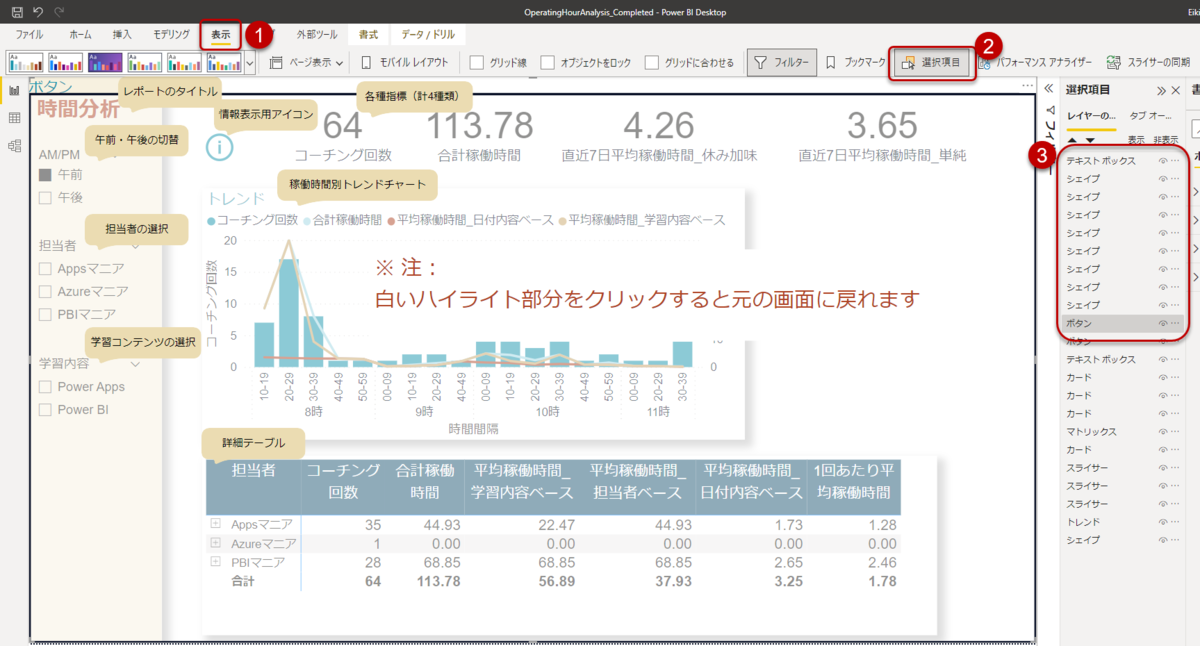Image resolution: width=1200 pixels, height=646 pixels.
Task: Switch to the ホーム ribbon tab
Action: [80, 34]
